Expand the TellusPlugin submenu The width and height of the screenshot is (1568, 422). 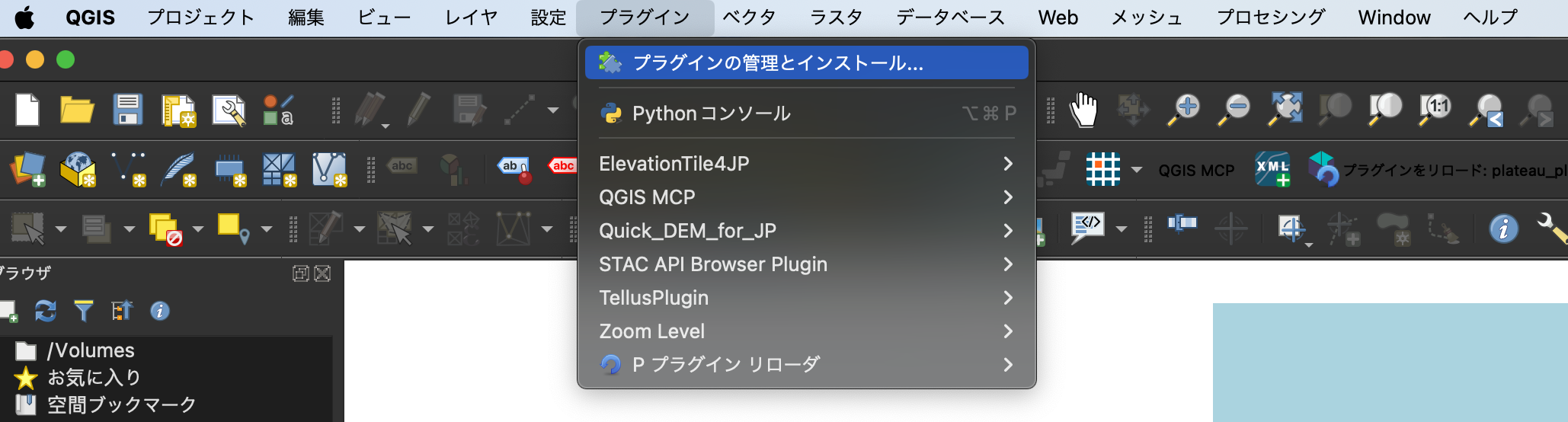pos(806,298)
